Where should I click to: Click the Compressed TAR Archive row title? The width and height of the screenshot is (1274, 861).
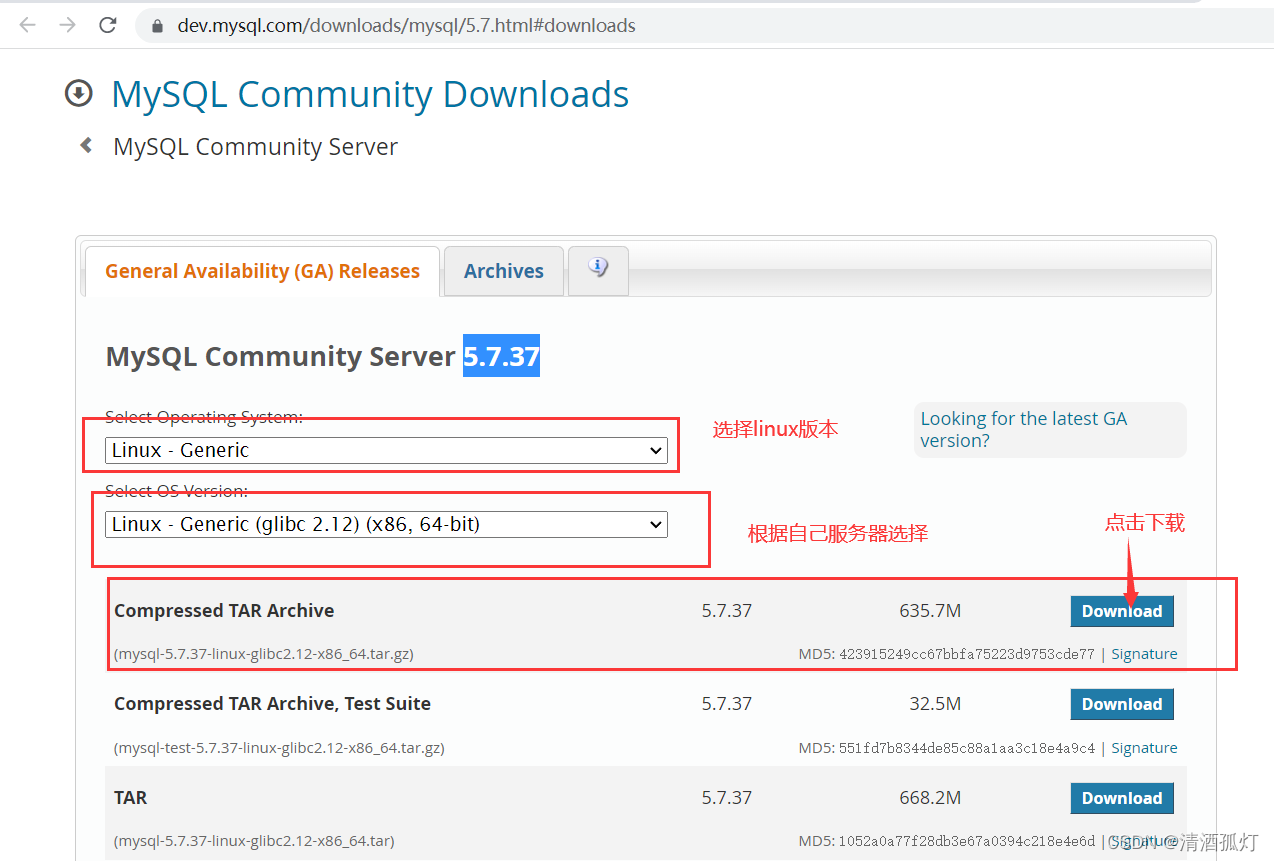pyautogui.click(x=224, y=611)
